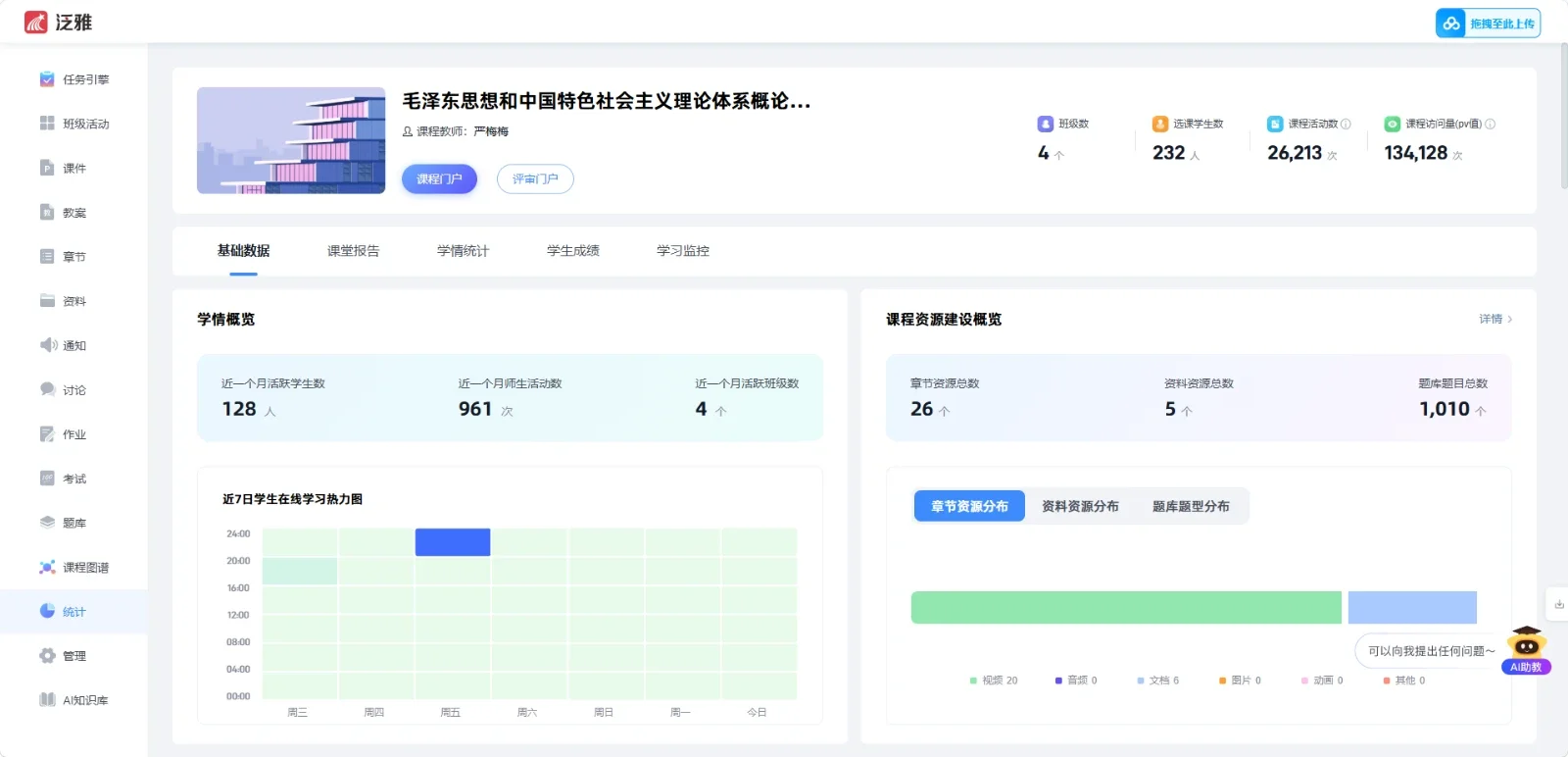Viewport: 1568px width, 757px height.
Task: Open the 教案 sidebar icon
Action: (47, 212)
